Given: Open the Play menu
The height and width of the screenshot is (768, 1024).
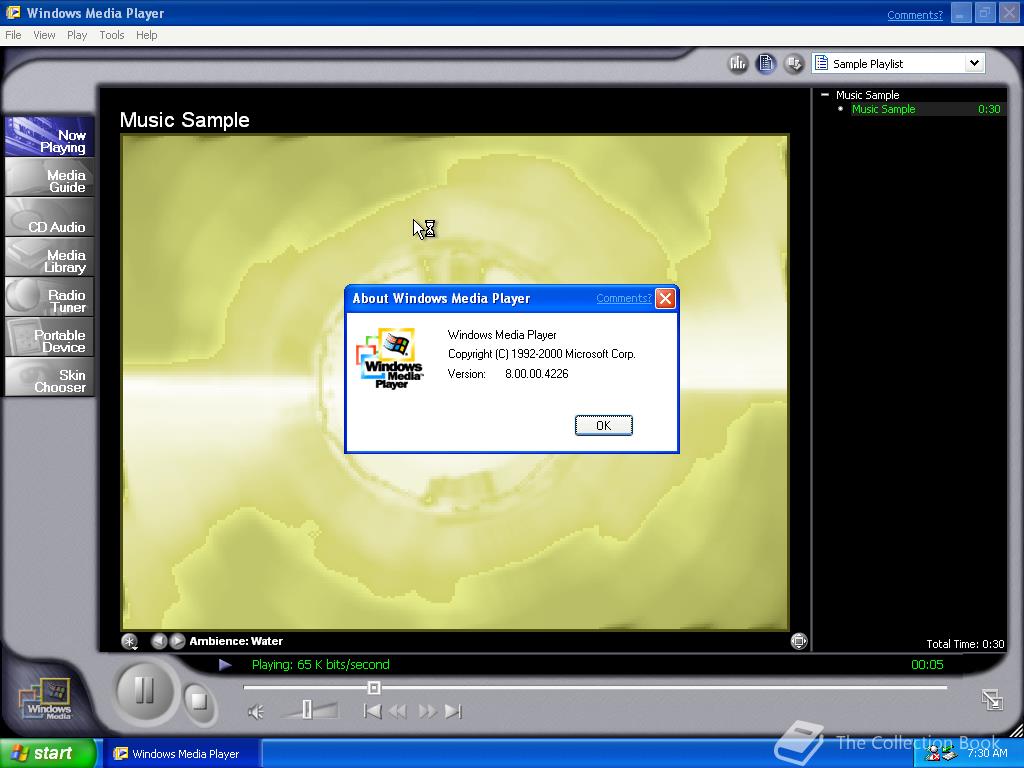Looking at the screenshot, I should [77, 35].
